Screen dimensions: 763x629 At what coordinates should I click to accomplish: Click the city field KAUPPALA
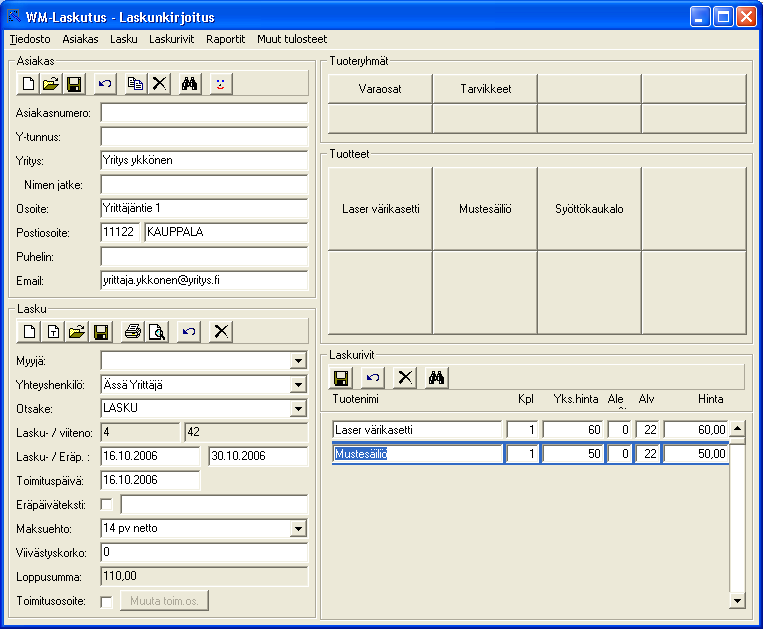tap(226, 233)
